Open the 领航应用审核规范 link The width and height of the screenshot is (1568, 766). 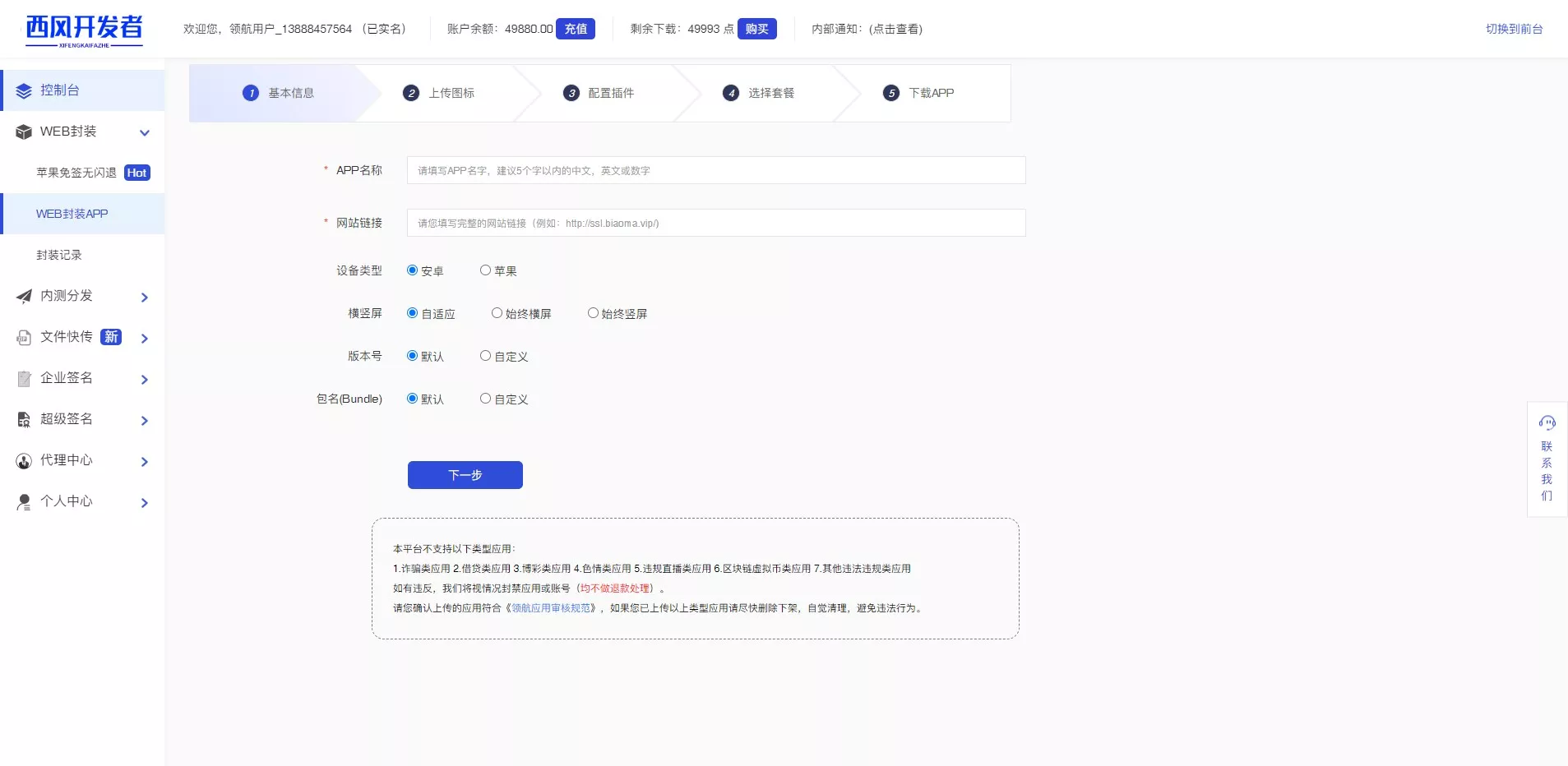[551, 608]
